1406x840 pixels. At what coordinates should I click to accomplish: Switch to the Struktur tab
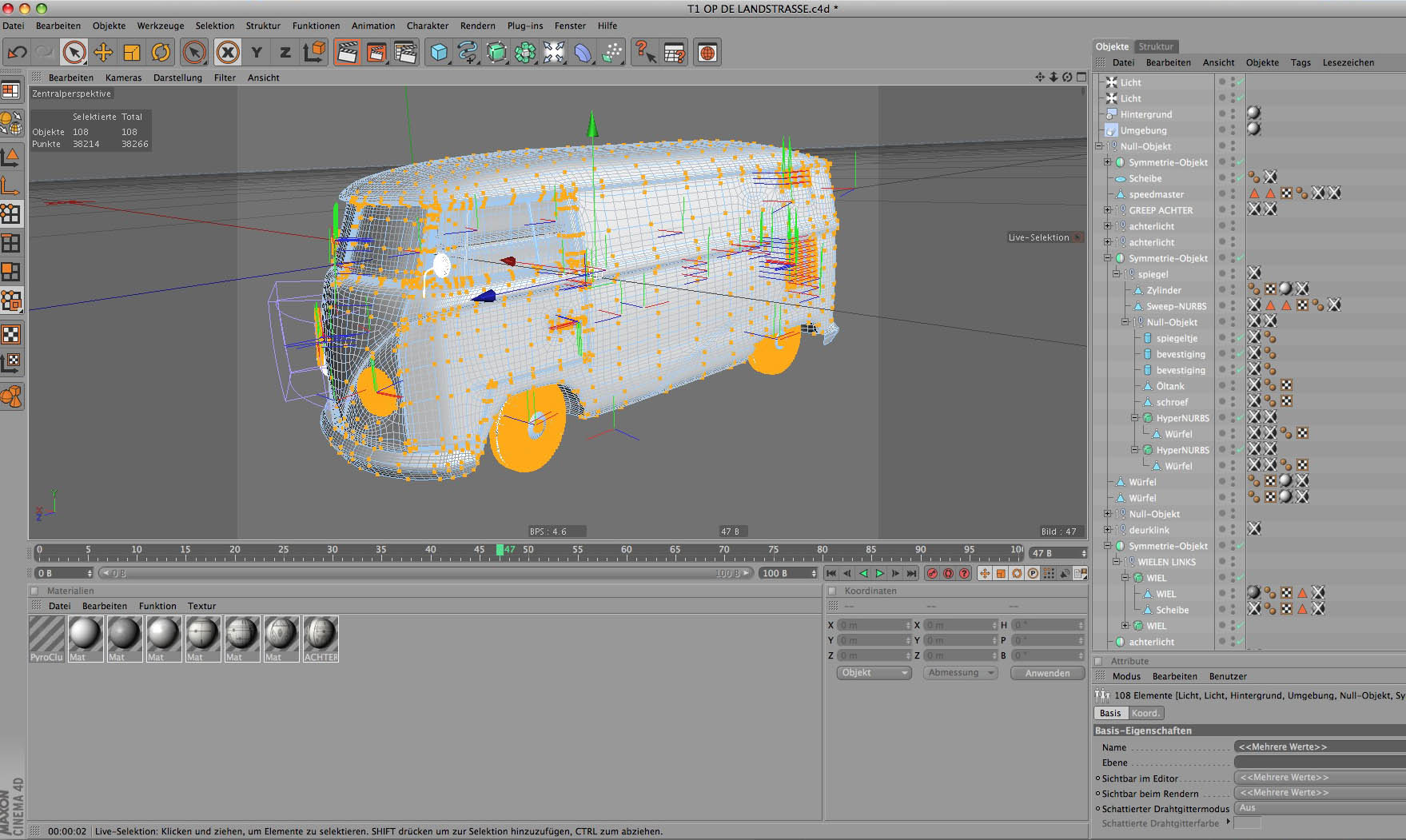(1156, 46)
